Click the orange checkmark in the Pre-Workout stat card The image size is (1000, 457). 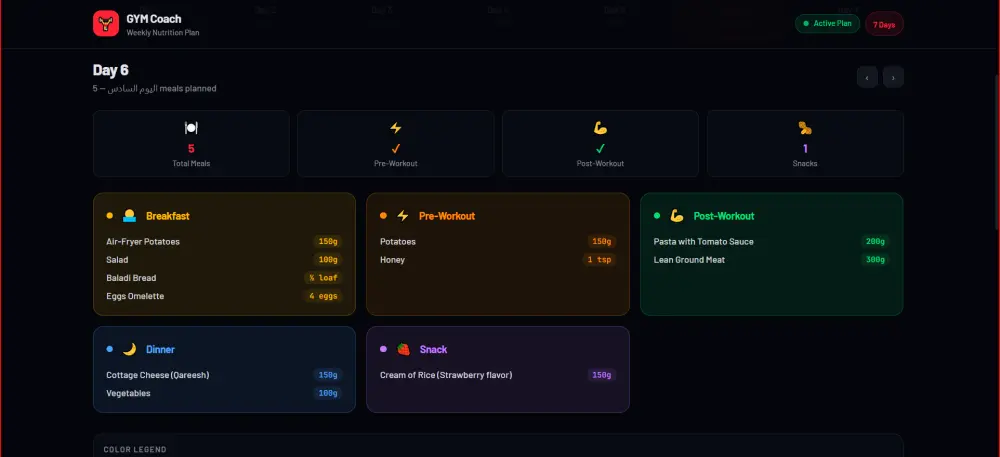tap(395, 149)
